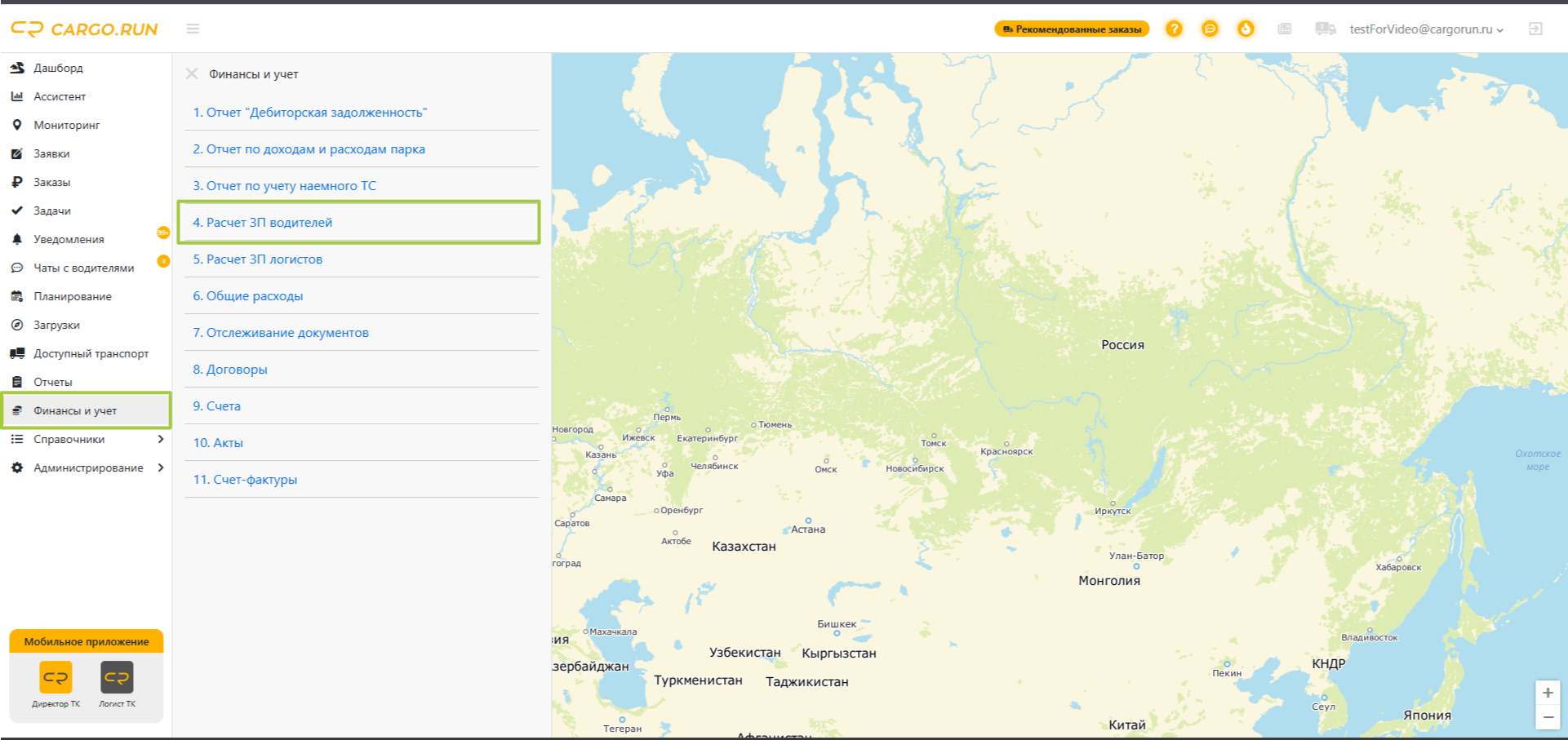The height and width of the screenshot is (740, 1568).
Task: Close the Финансы и учет panel
Action: click(192, 73)
